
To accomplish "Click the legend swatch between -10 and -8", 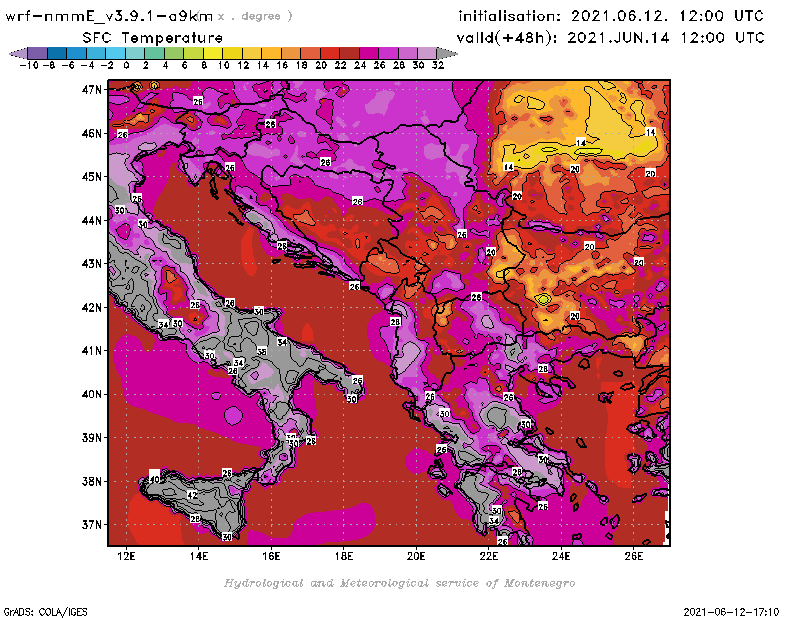I will 38,53.
